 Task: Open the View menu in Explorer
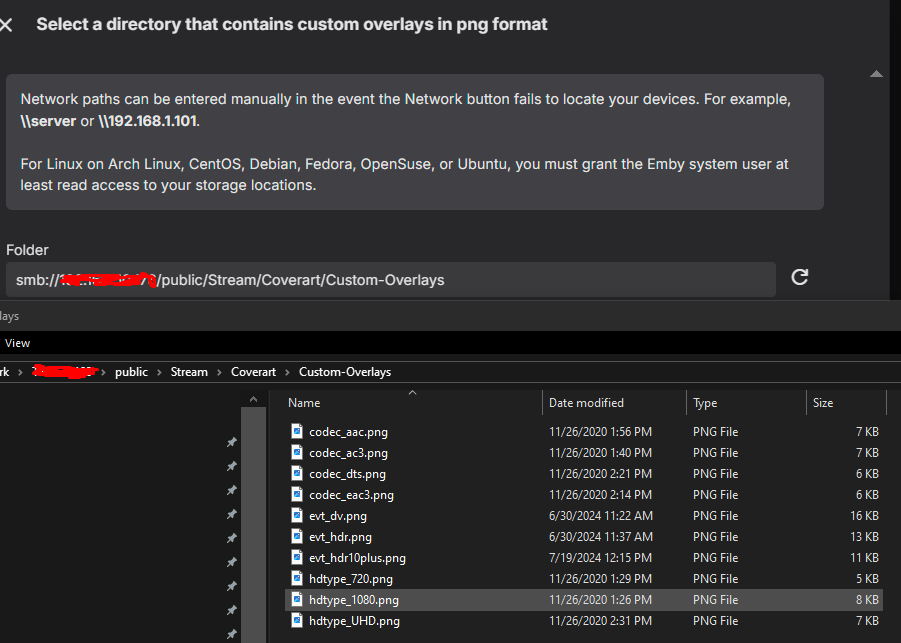pos(17,343)
